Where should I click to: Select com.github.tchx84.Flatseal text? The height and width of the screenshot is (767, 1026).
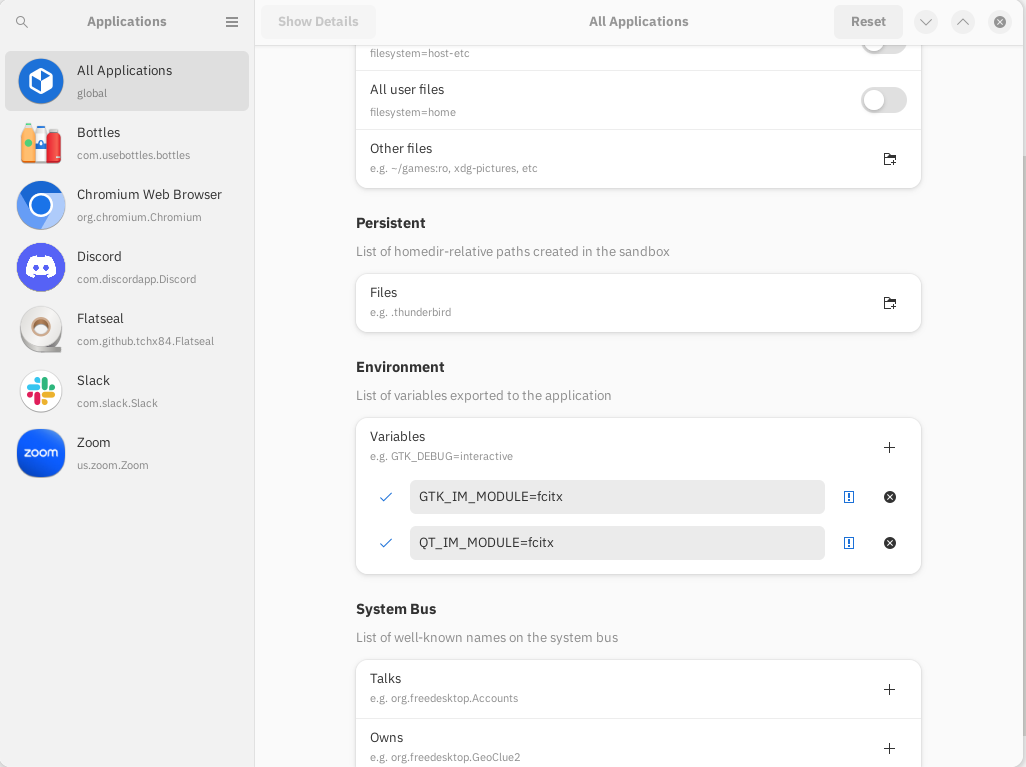point(145,342)
